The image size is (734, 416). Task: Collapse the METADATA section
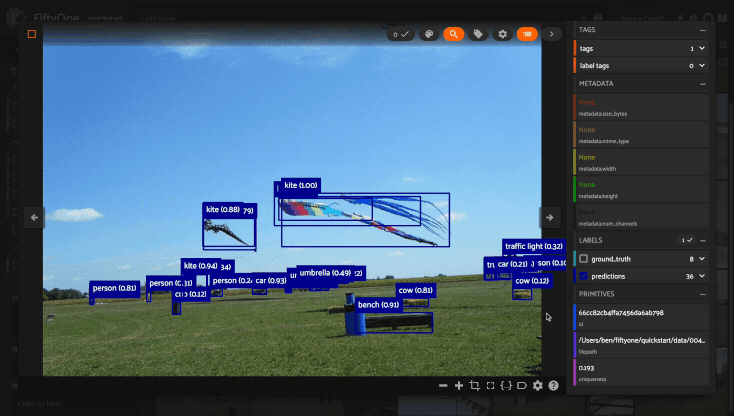pyautogui.click(x=703, y=84)
